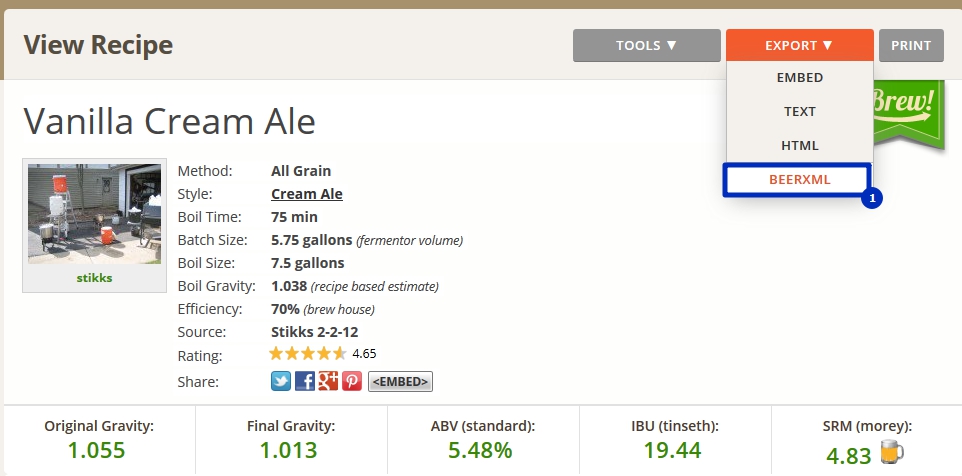Choose Text export option
962x476 pixels.
[799, 112]
